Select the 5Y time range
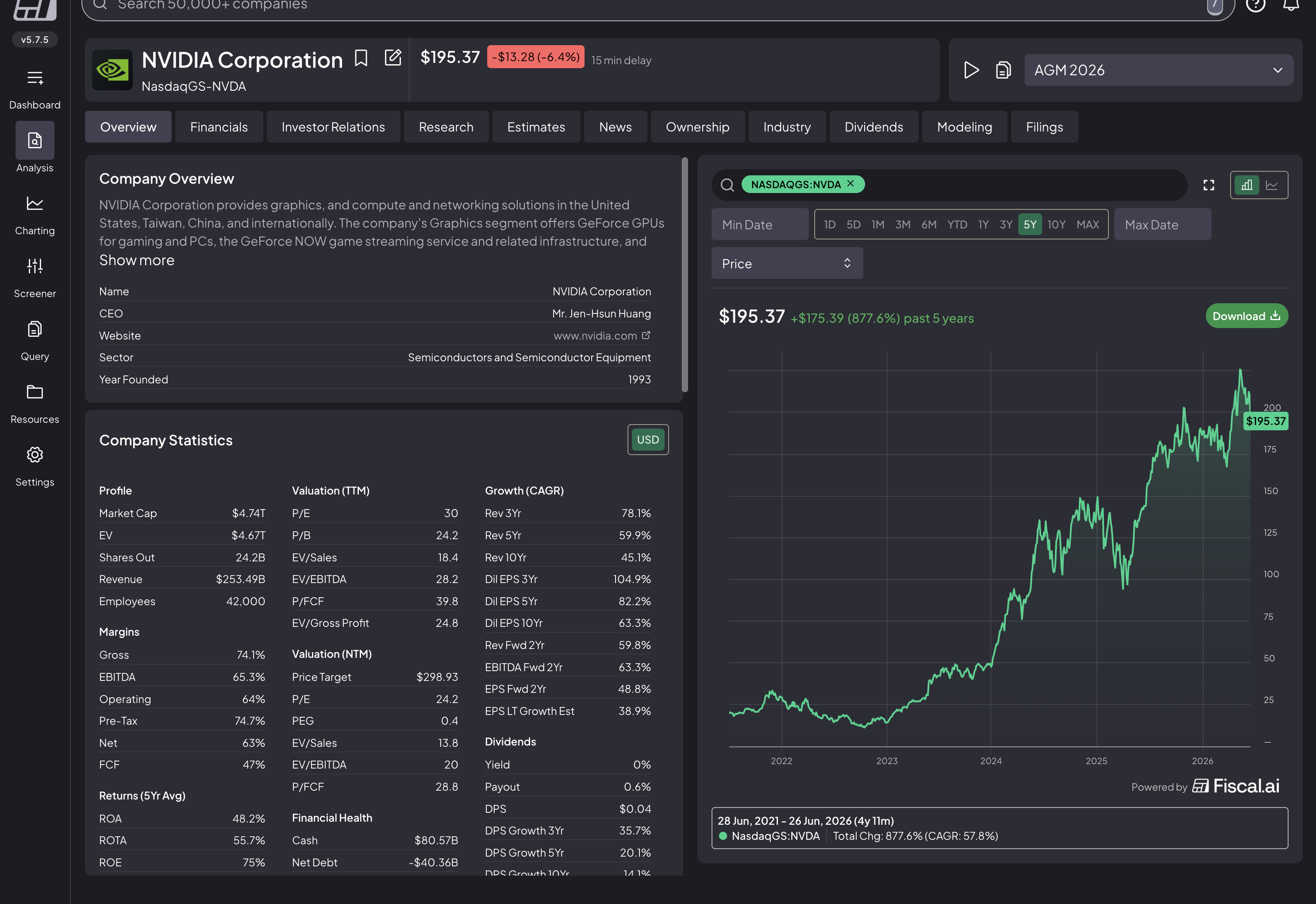This screenshot has width=1316, height=904. click(x=1029, y=224)
